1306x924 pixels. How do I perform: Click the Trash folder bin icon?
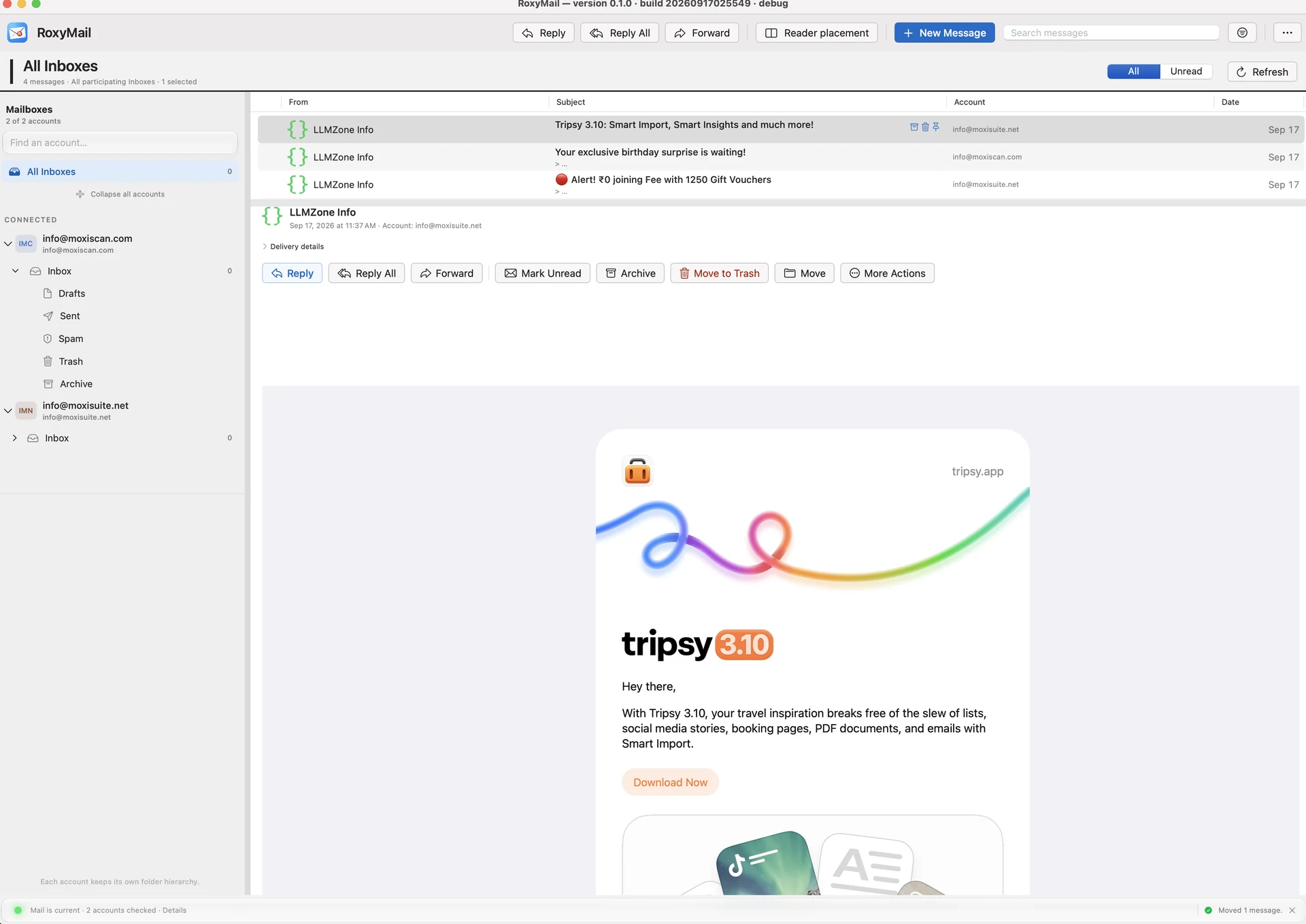point(48,361)
